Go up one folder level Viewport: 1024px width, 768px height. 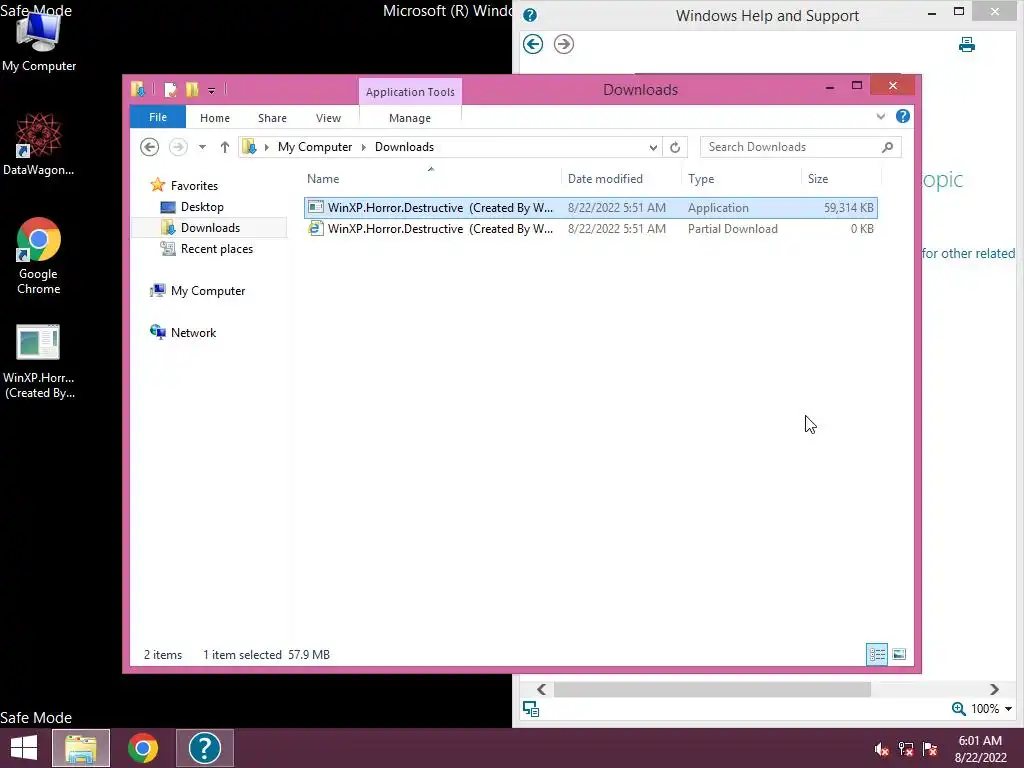[225, 147]
